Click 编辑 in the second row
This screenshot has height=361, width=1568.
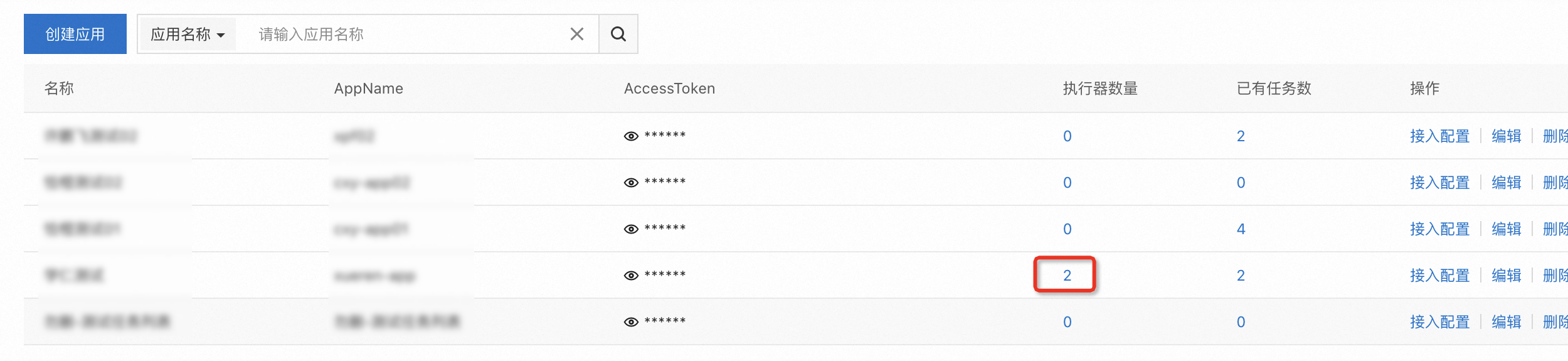tap(1506, 183)
